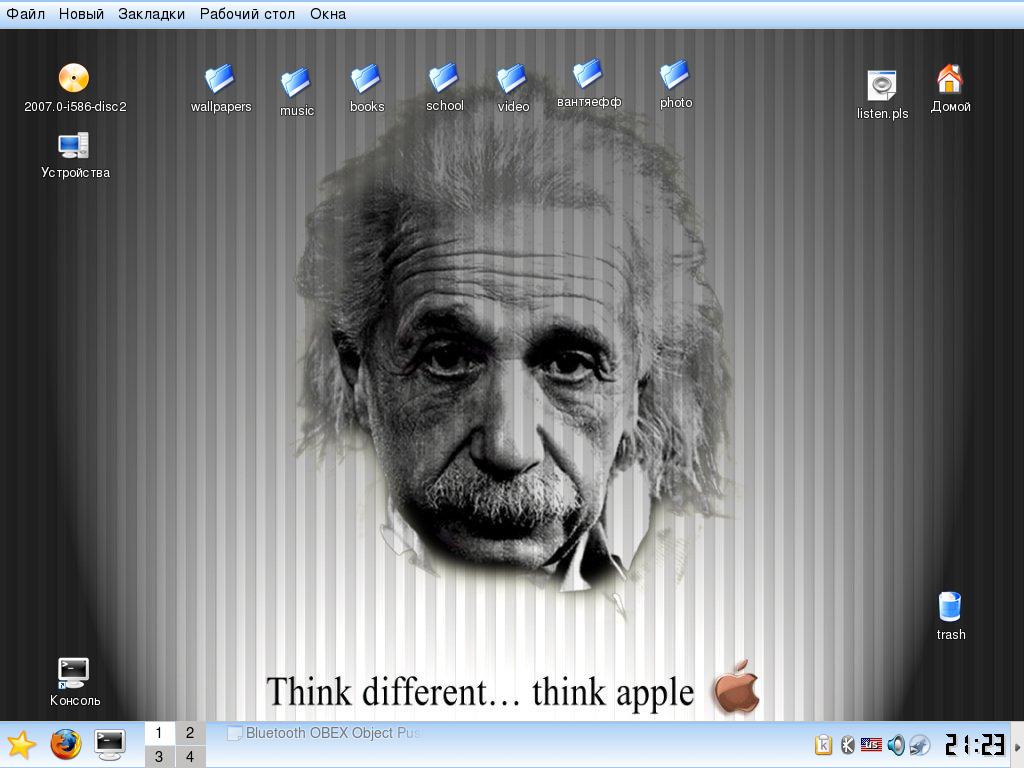The image size is (1024, 768).
Task: Expand the panel hide arrow
Action: tap(1017, 745)
